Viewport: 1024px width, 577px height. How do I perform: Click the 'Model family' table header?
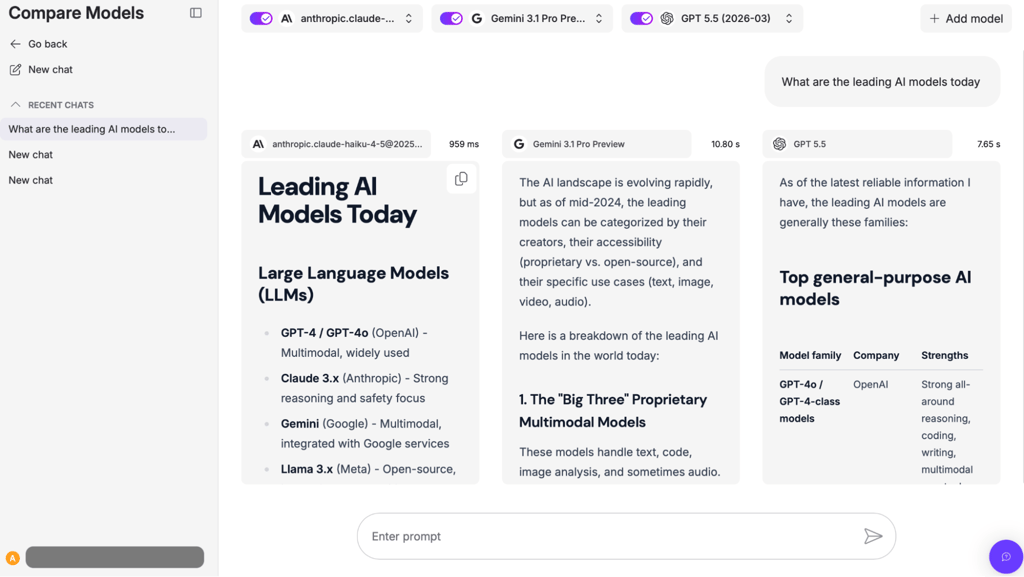[810, 355]
